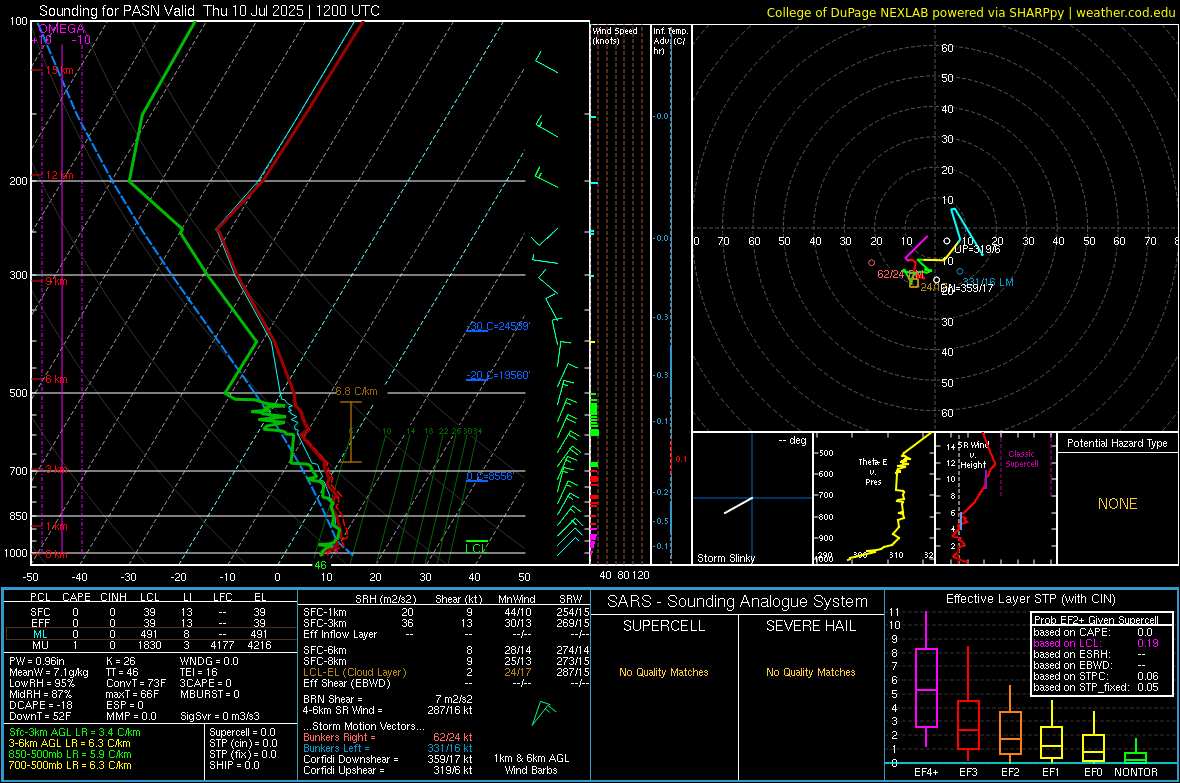Select the orange 'LCL-EL (Cloud Layer)' row label

pyautogui.click(x=354, y=672)
